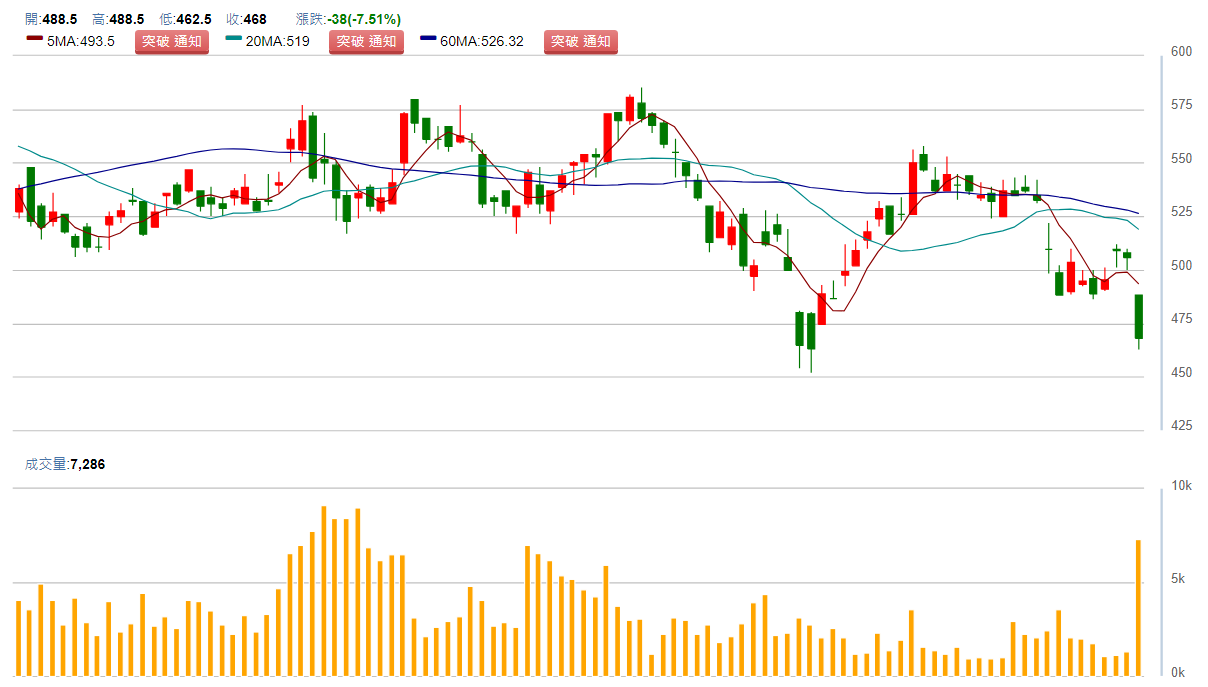Click the 600 price axis label
The height and width of the screenshot is (687, 1208).
[1182, 52]
